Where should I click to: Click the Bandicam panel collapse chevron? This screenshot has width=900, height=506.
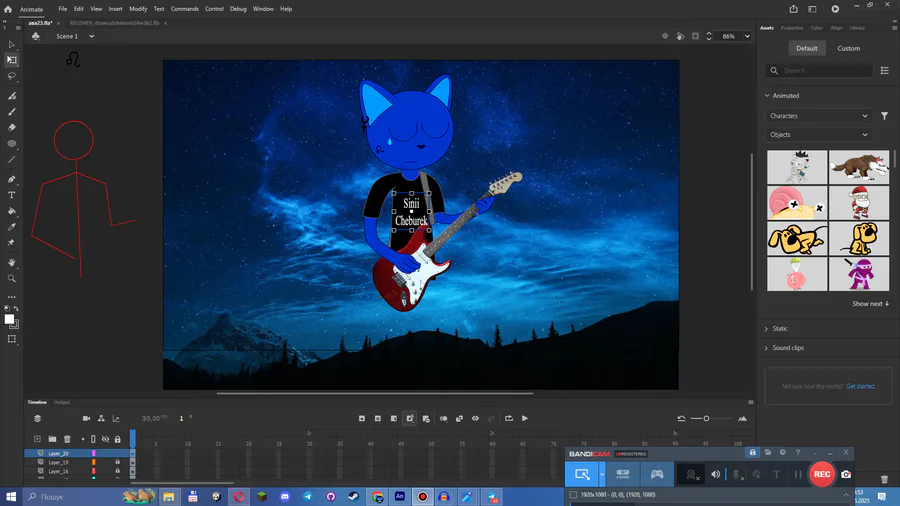pyautogui.click(x=845, y=495)
